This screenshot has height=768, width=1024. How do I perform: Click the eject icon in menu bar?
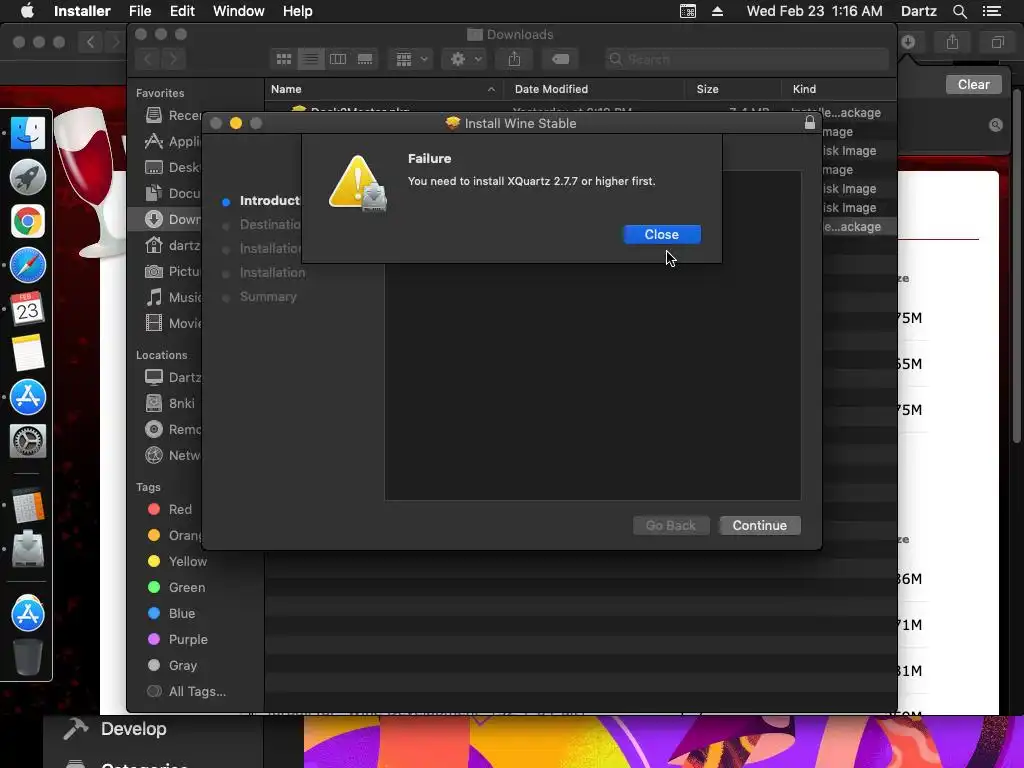717,11
